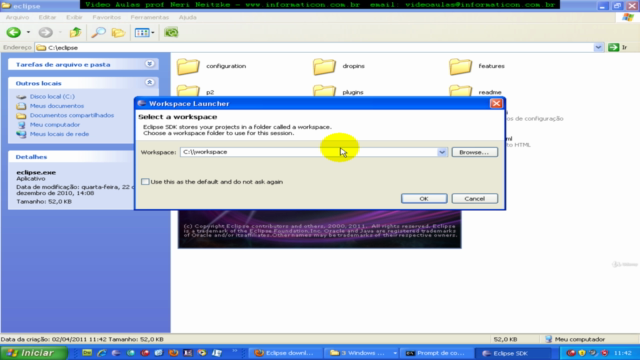The image size is (640, 360).
Task: Select the configuration folder
Action: (x=211, y=66)
